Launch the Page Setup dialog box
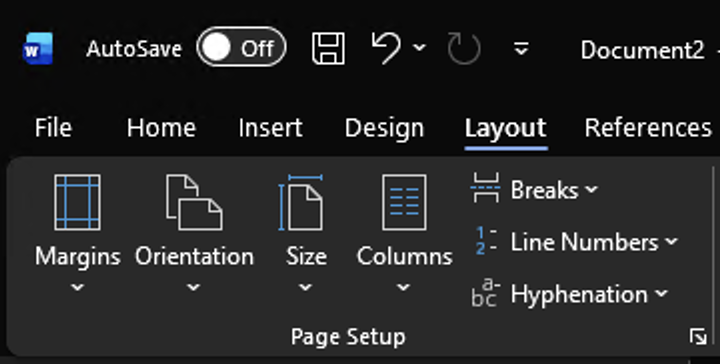This screenshot has height=364, width=720. [698, 337]
